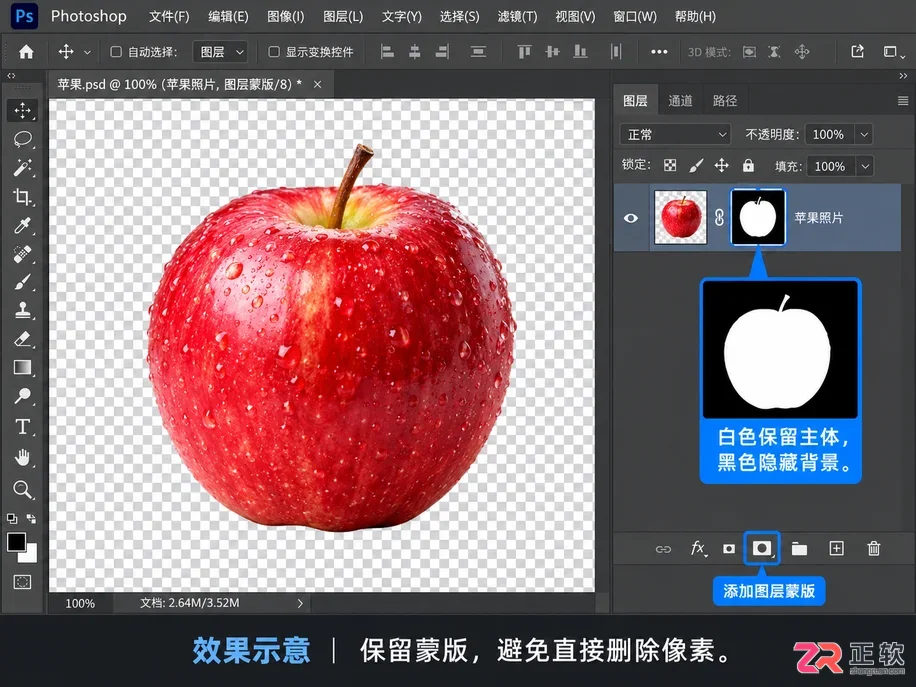Hide the 苹果照片 layer eye icon

tap(631, 218)
